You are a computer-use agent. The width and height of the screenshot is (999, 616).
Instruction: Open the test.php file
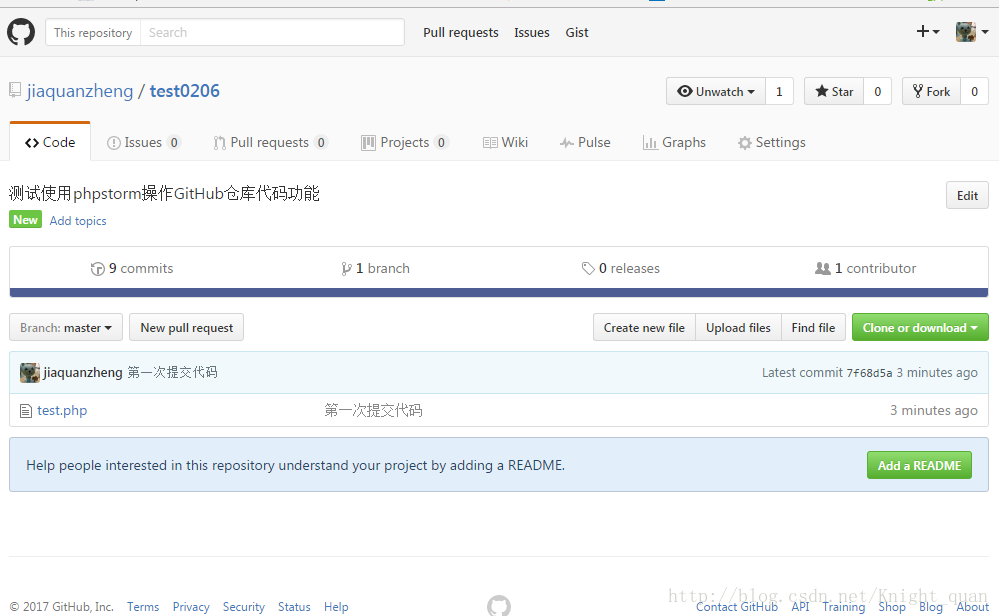[62, 410]
